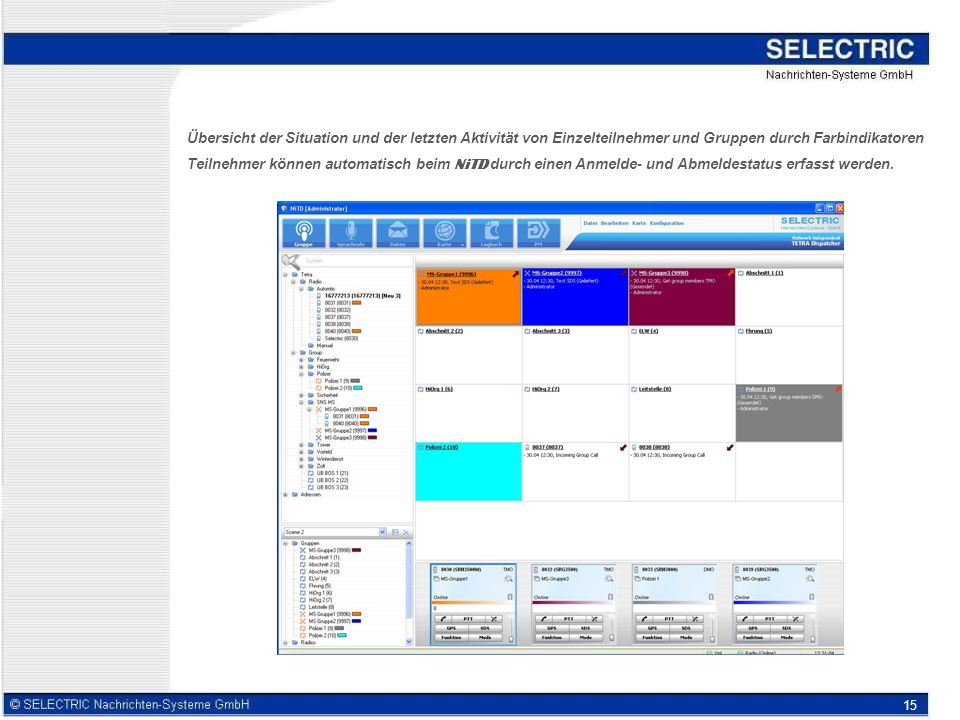Click the magnifier icon on radio 8032 panel
Viewport: 960px width, 720px height.
click(x=609, y=579)
